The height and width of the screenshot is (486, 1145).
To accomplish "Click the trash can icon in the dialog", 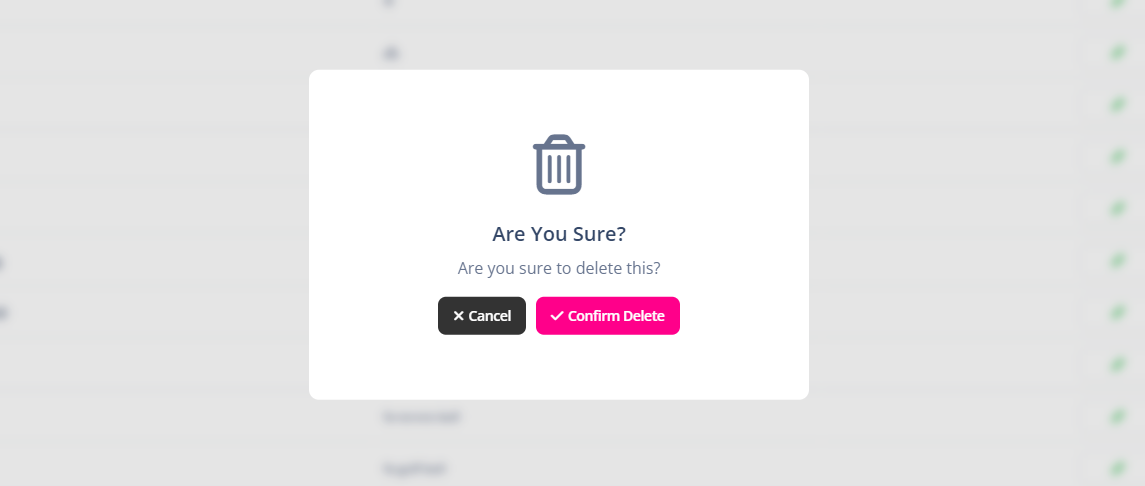I will [559, 164].
